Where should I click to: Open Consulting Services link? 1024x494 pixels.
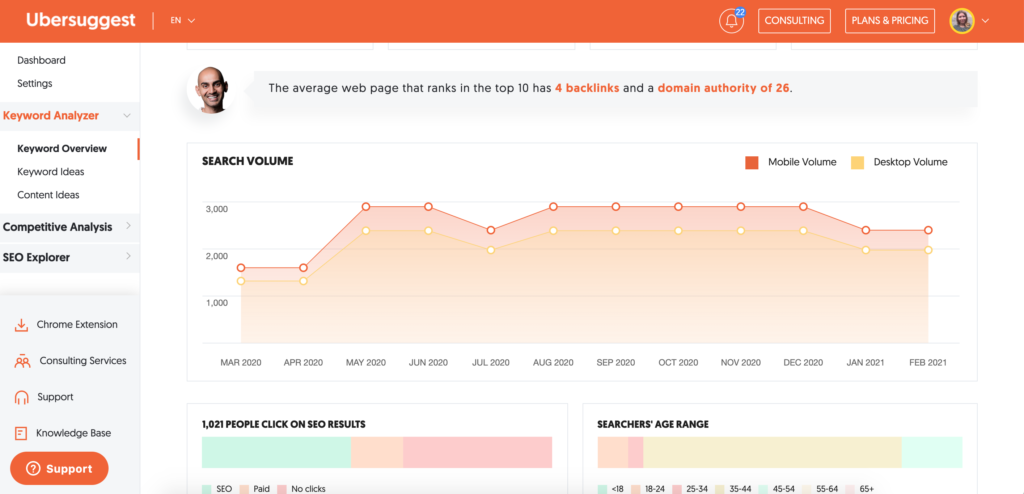pyautogui.click(x=83, y=361)
